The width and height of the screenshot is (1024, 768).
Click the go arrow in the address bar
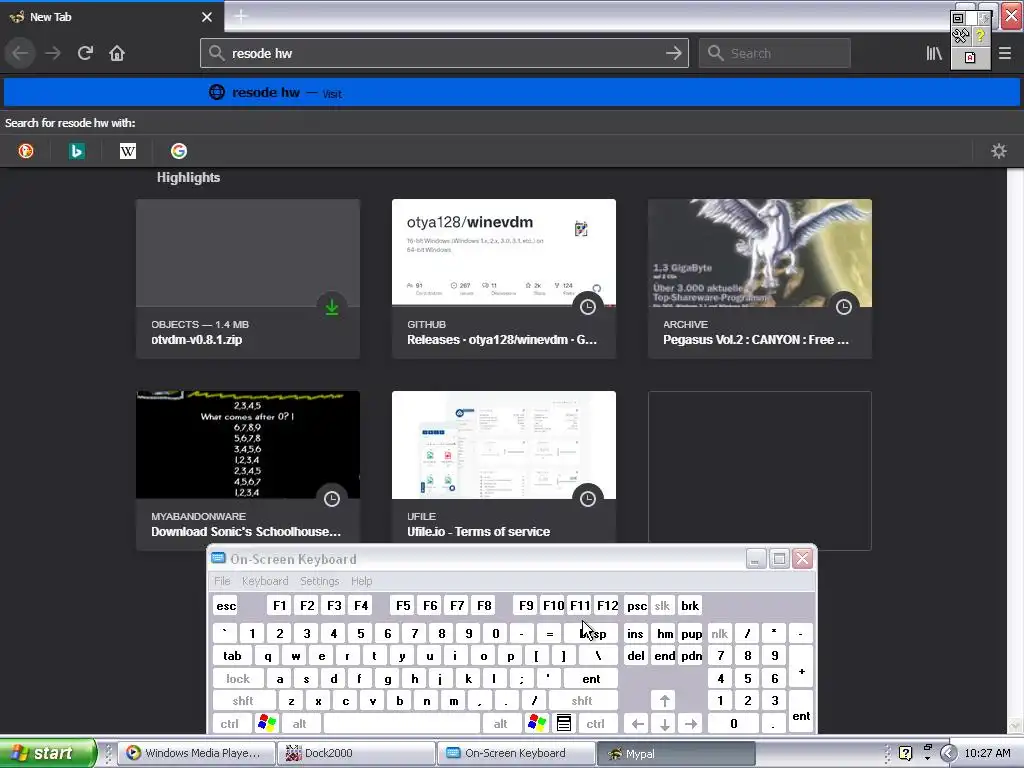pos(673,54)
